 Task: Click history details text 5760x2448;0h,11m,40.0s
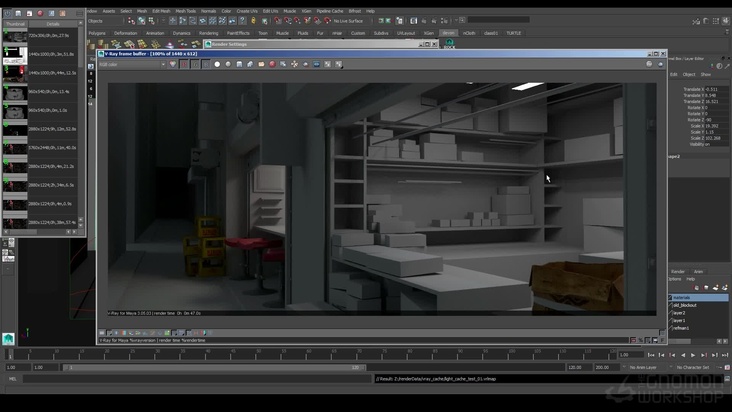[52, 148]
